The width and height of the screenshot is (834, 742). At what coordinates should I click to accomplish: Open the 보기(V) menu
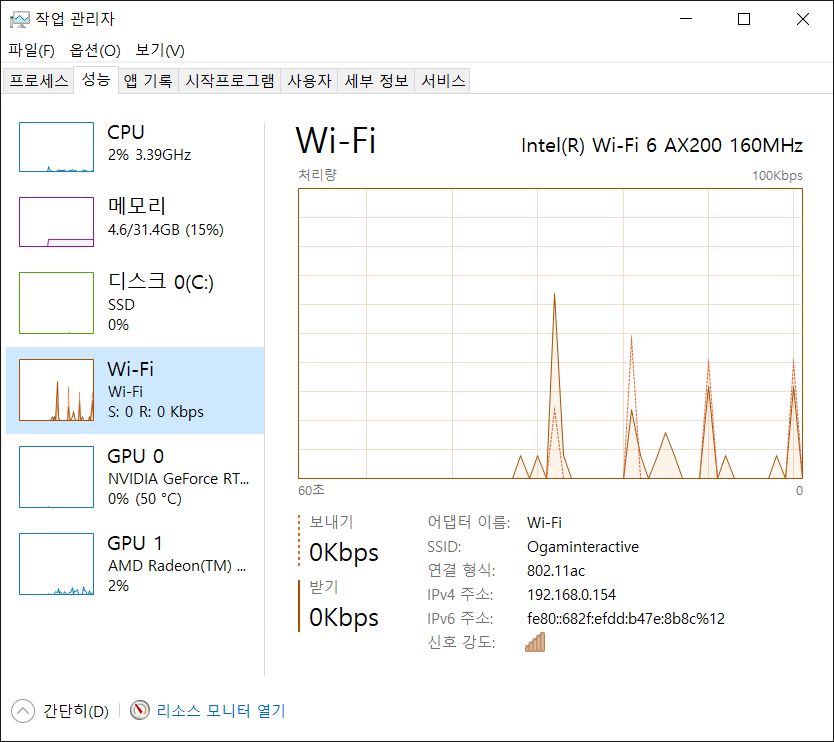[x=160, y=50]
